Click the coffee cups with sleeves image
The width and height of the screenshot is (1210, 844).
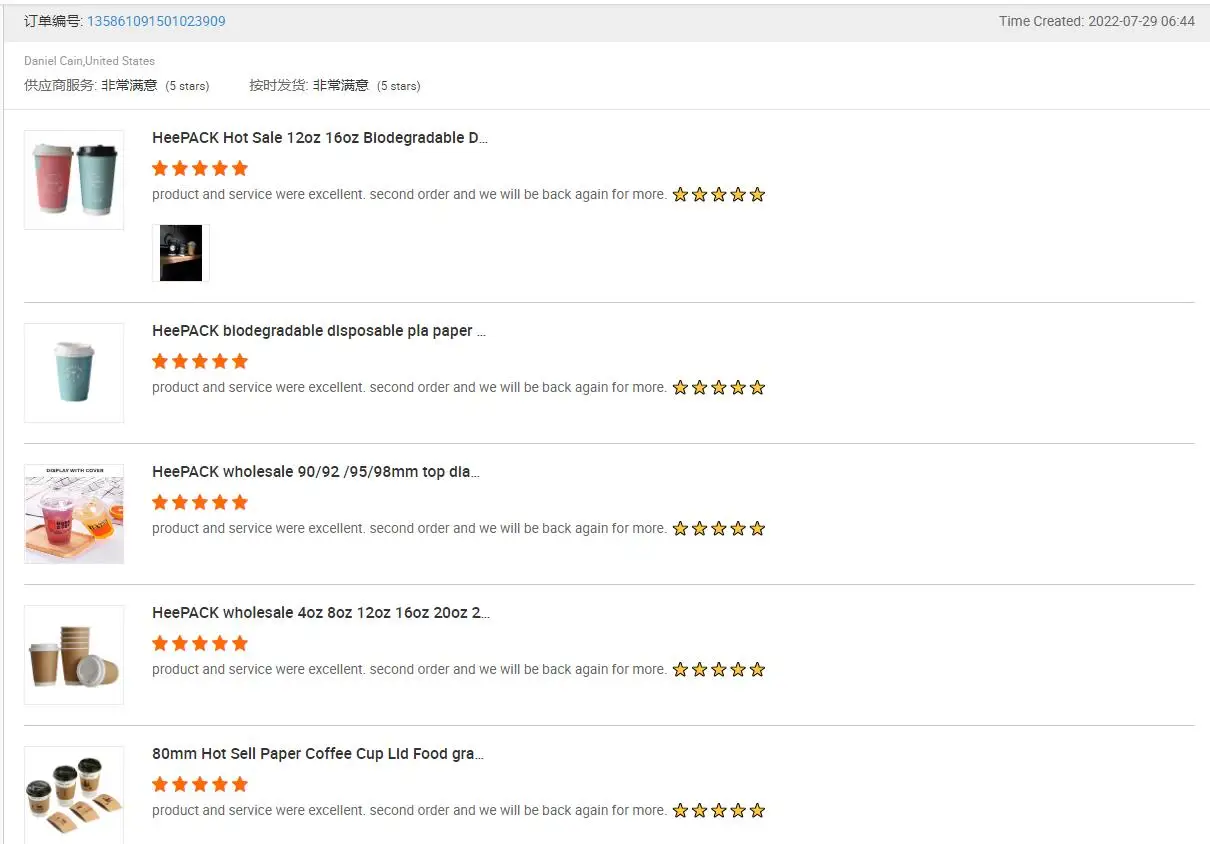[74, 794]
